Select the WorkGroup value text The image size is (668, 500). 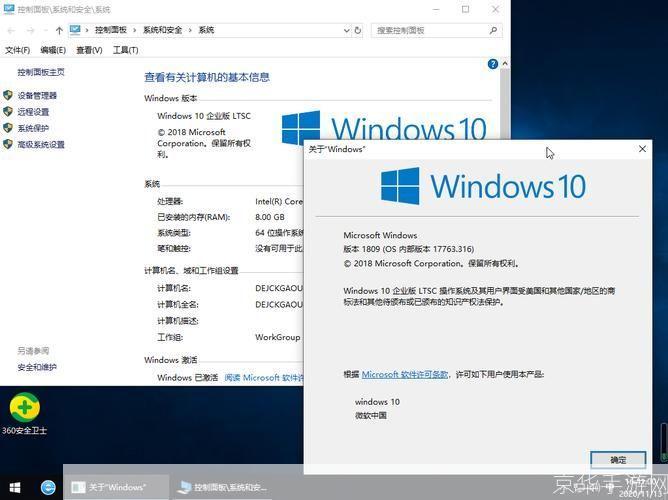click(x=278, y=337)
